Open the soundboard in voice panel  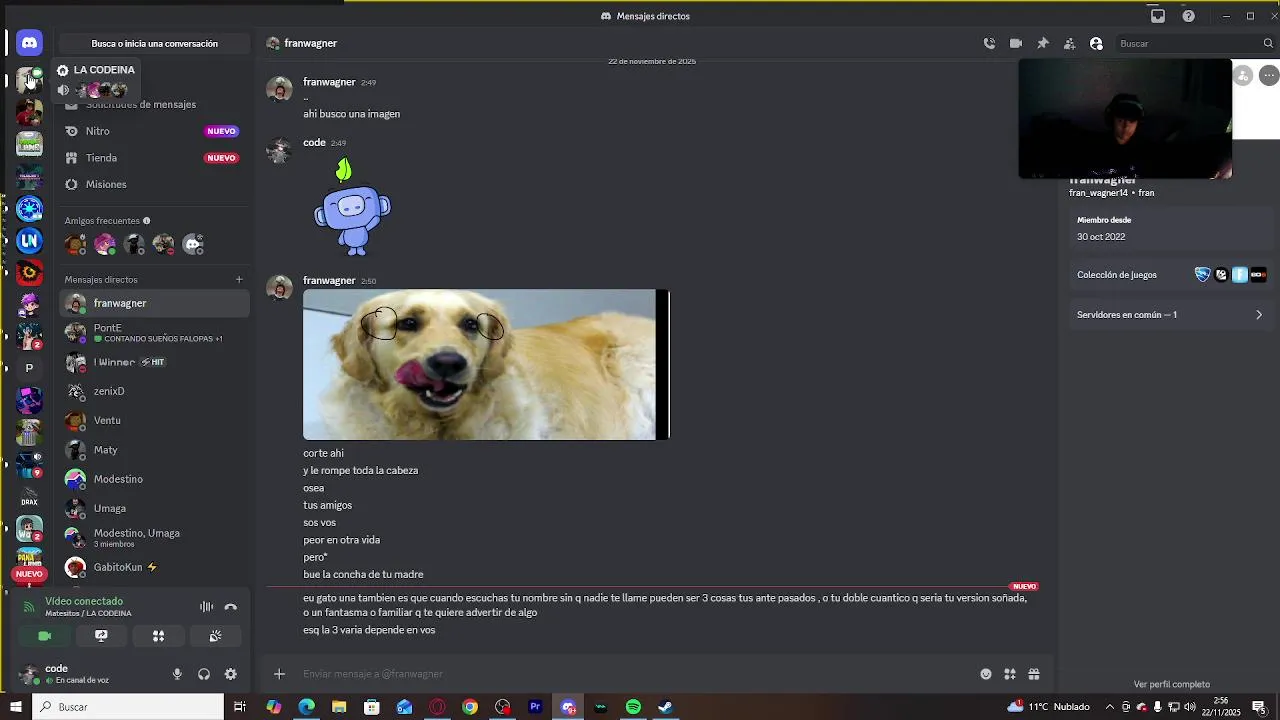215,636
